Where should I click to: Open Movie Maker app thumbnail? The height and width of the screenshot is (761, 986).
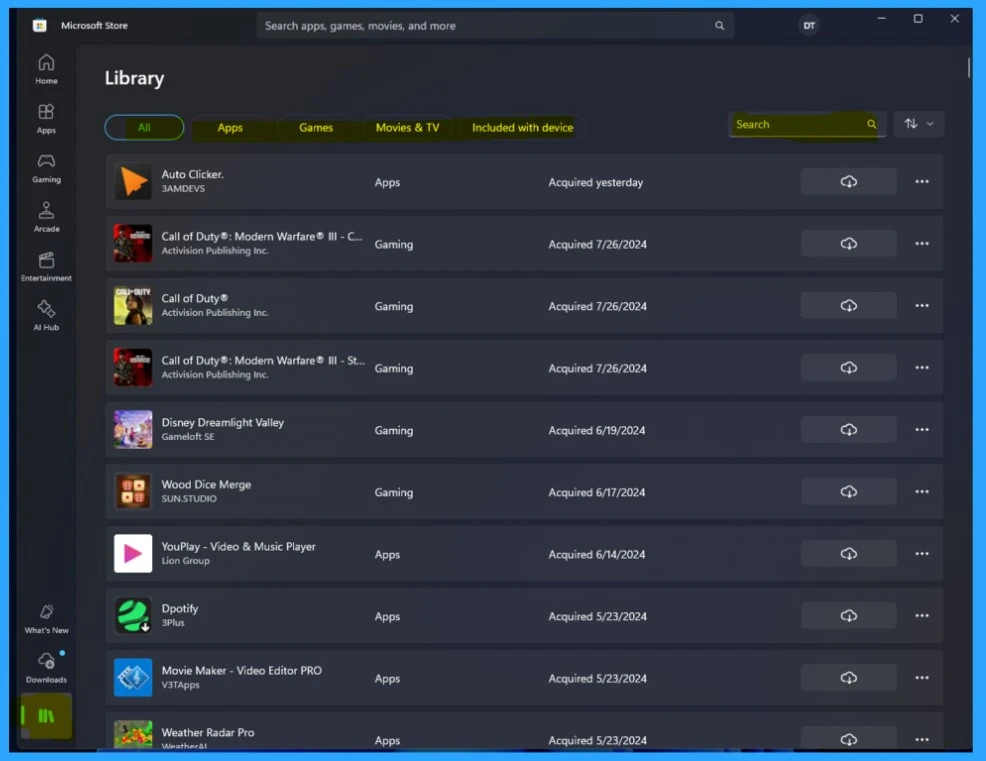pos(133,678)
